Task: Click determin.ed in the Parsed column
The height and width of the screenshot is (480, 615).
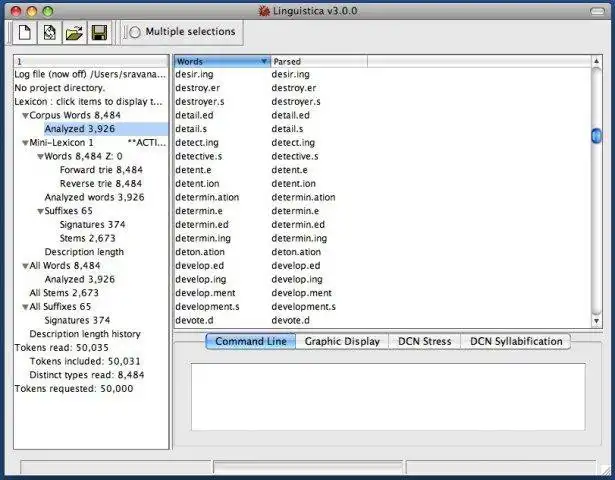Action: (x=298, y=225)
